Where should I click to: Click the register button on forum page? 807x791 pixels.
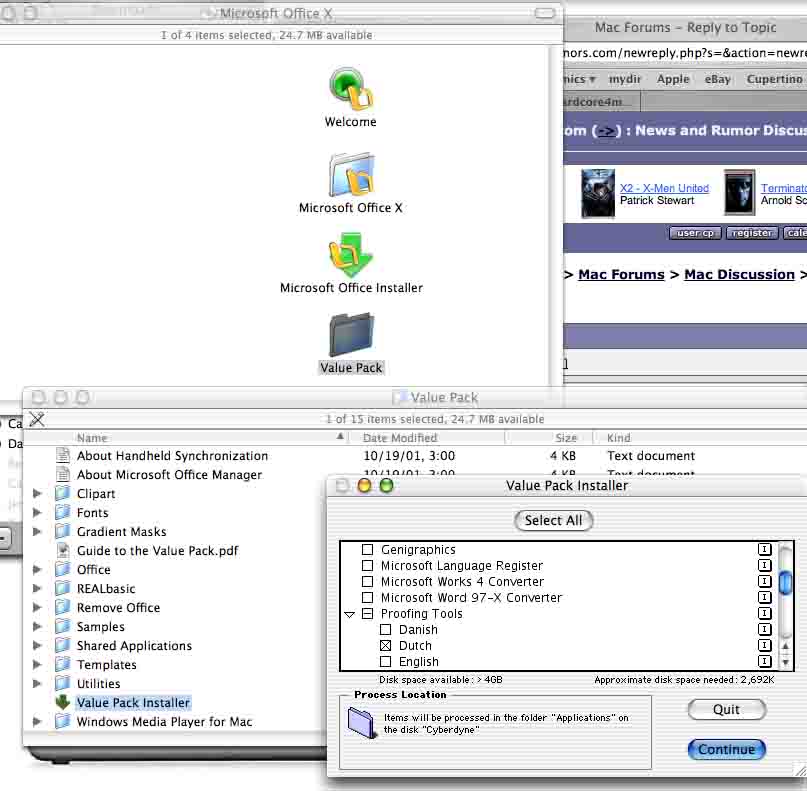pyautogui.click(x=751, y=233)
